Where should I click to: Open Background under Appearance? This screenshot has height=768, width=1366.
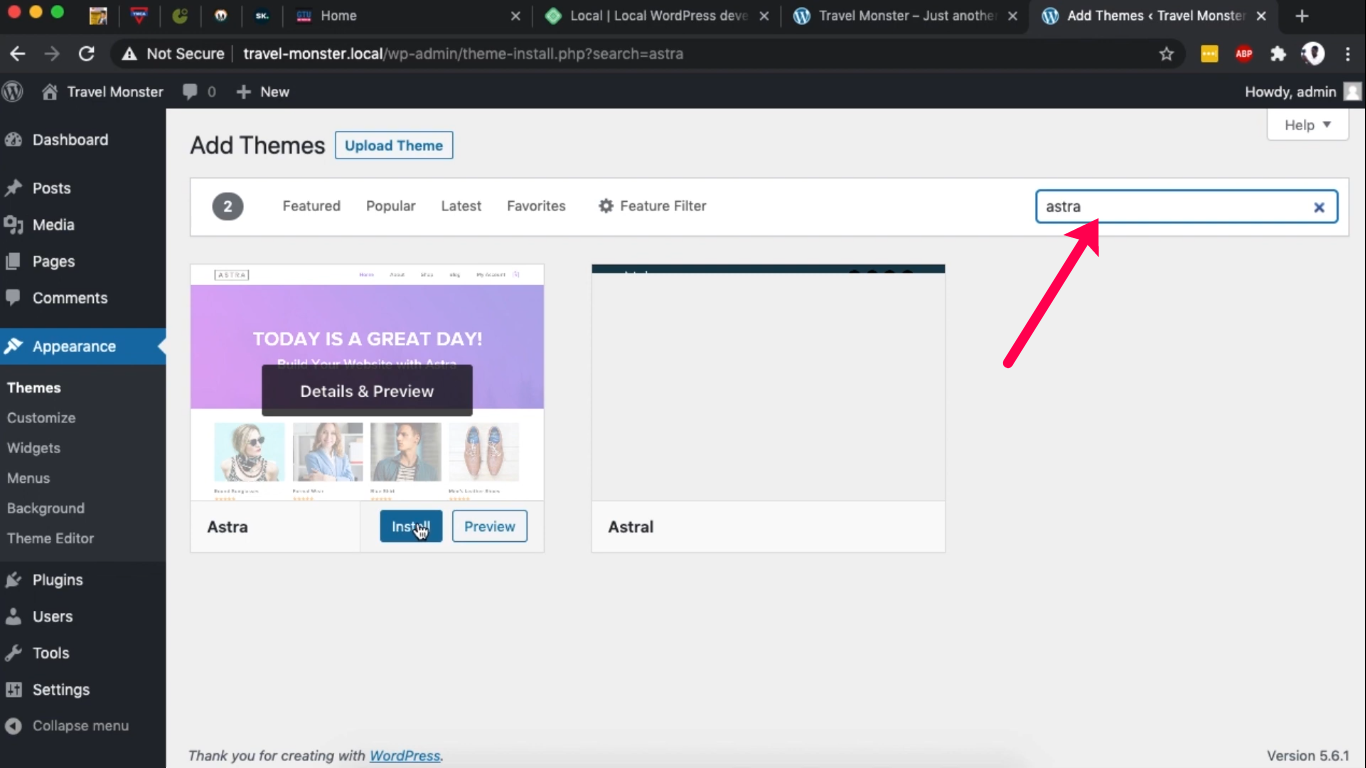46,508
